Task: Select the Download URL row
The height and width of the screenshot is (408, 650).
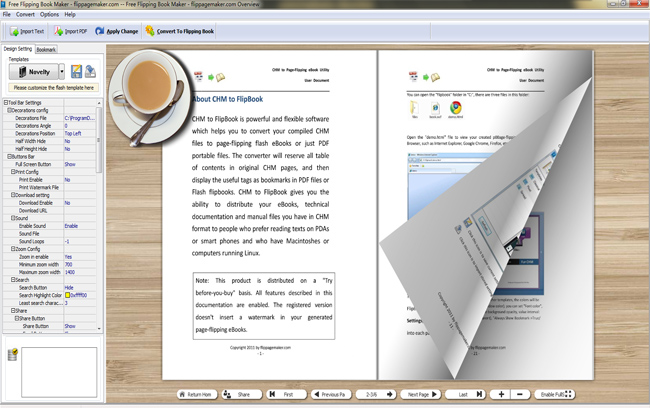Action: click(50, 211)
